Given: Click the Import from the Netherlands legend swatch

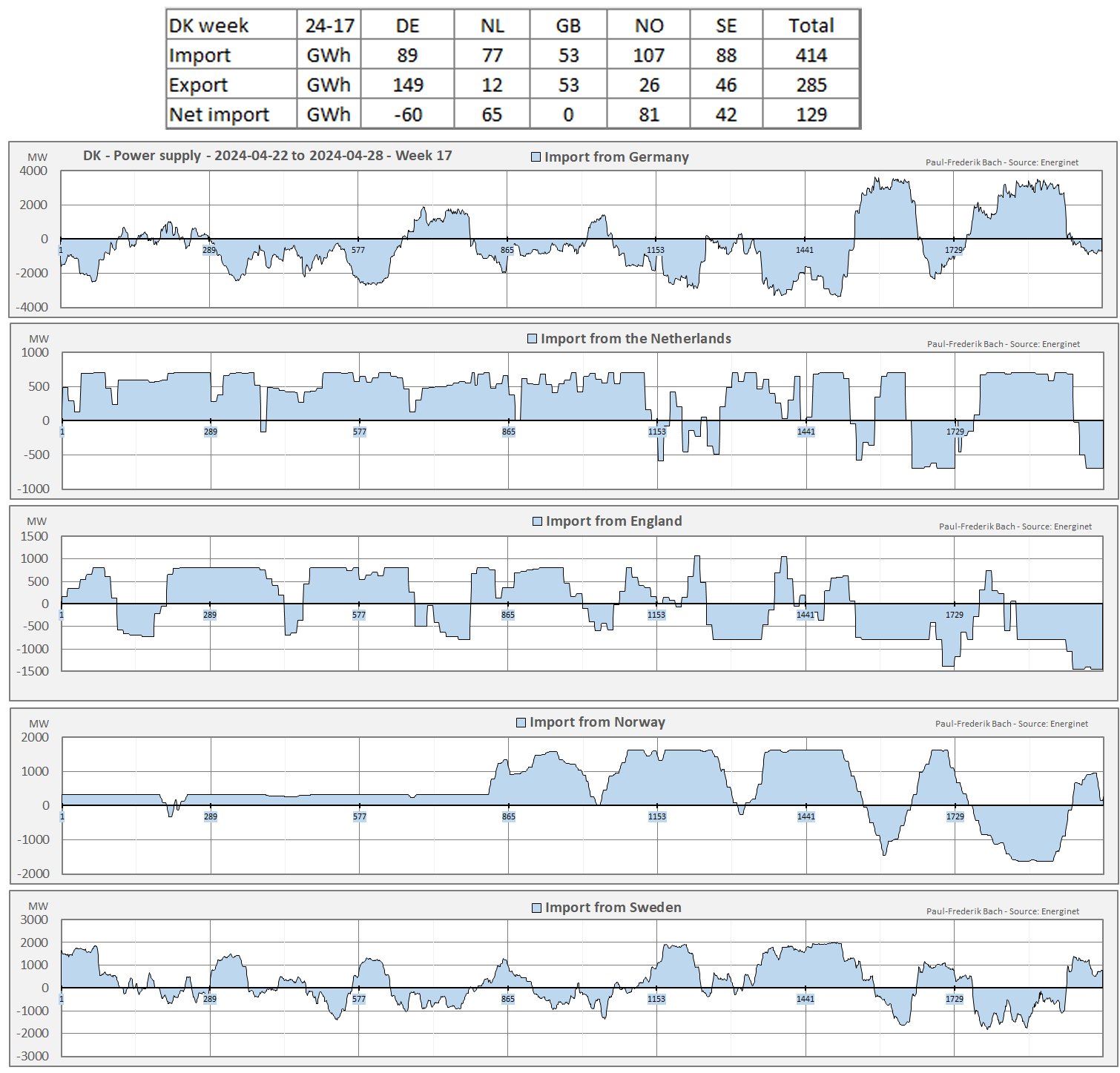Looking at the screenshot, I should tap(532, 339).
